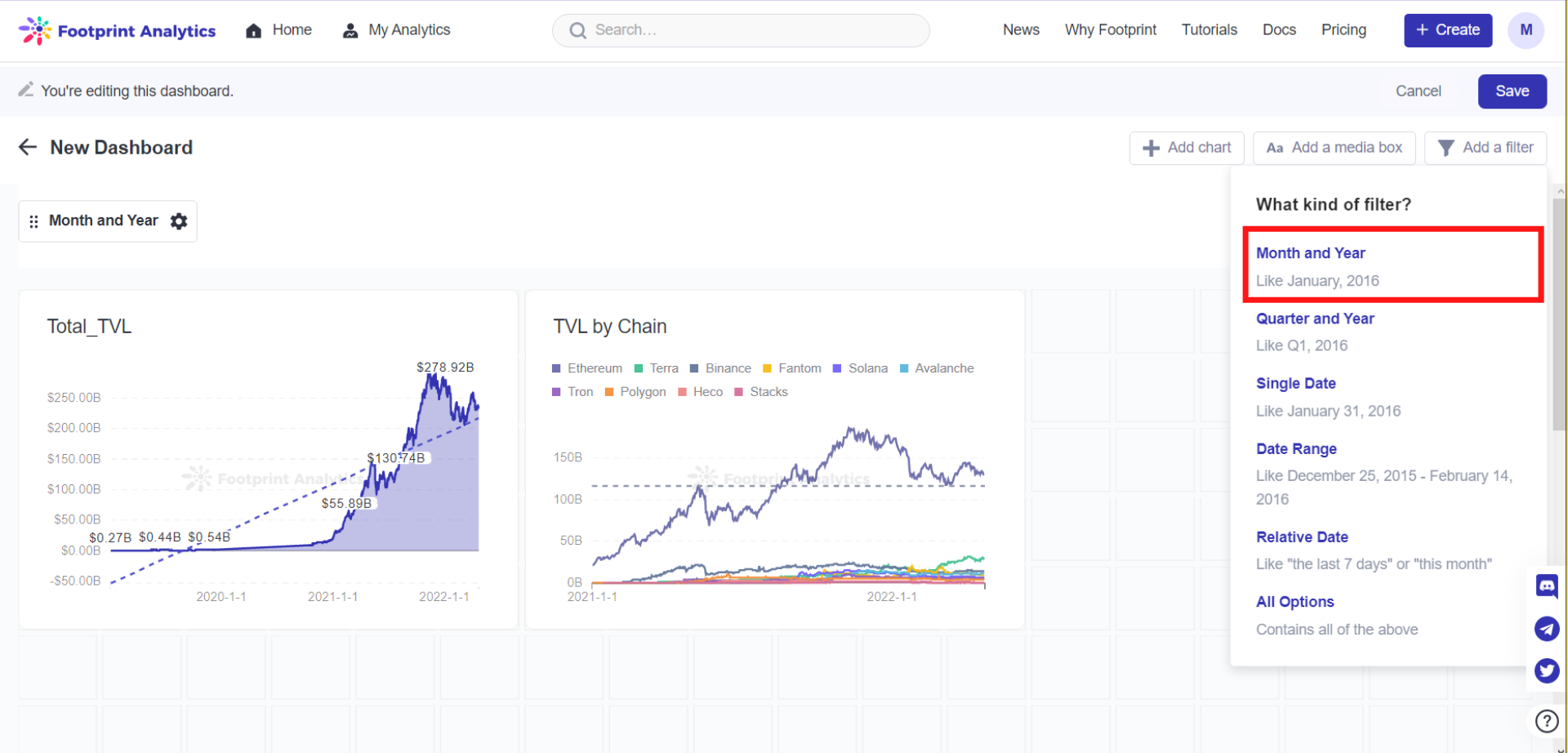This screenshot has width=1568, height=753.
Task: Select Month and Year filter type
Action: tap(1393, 266)
